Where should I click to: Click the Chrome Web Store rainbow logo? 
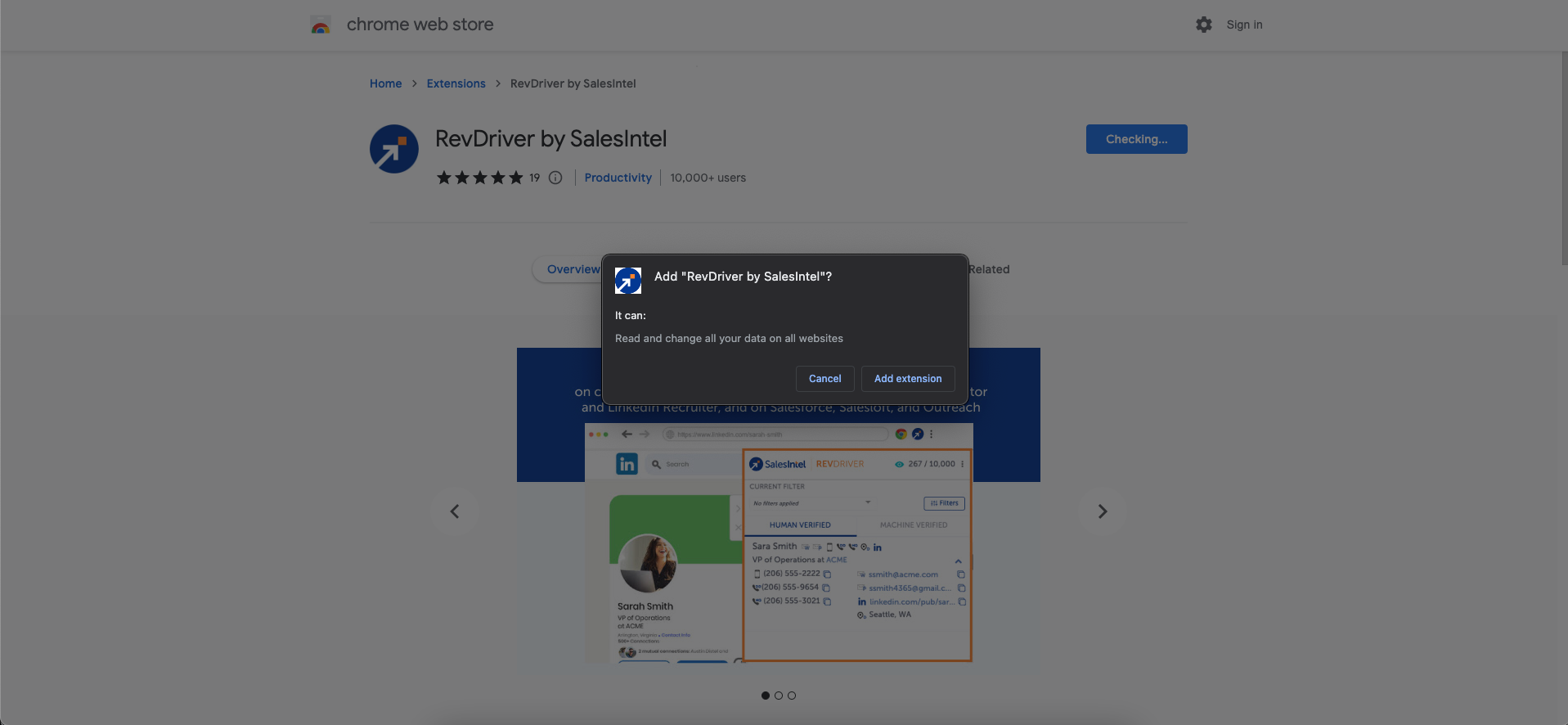pos(321,25)
